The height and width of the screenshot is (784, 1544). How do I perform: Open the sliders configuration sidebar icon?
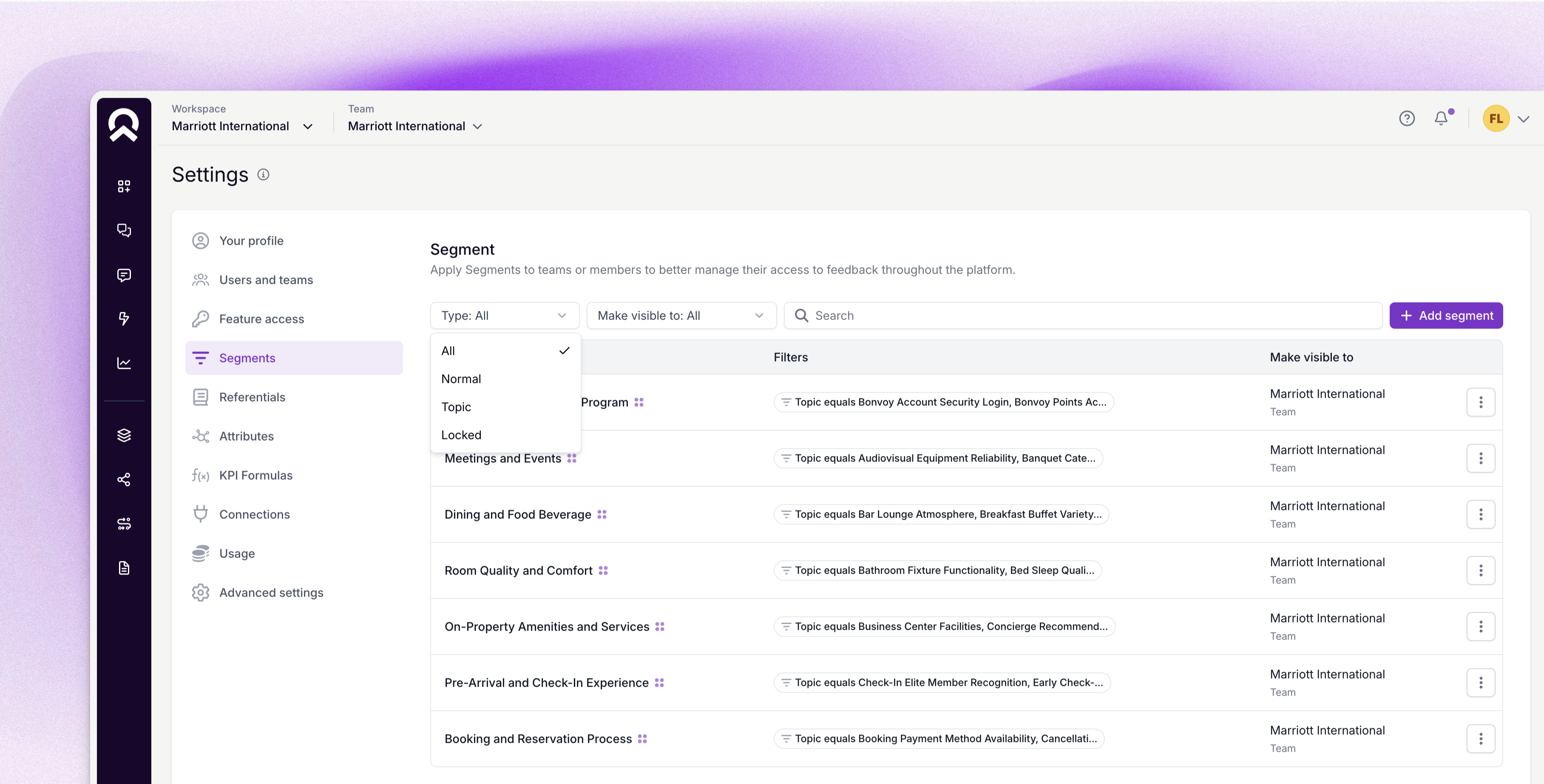123,524
